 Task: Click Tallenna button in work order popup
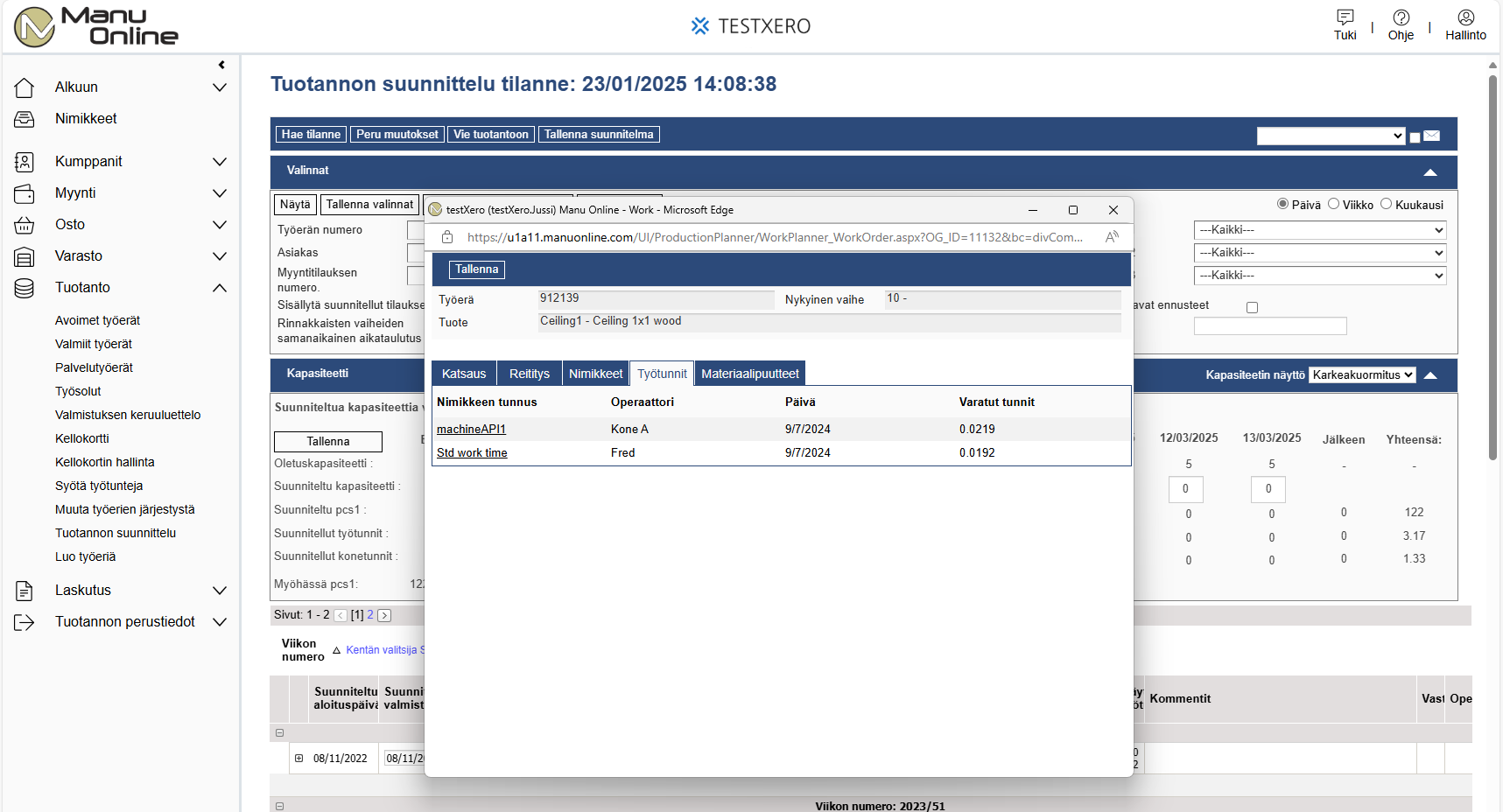coord(477,269)
